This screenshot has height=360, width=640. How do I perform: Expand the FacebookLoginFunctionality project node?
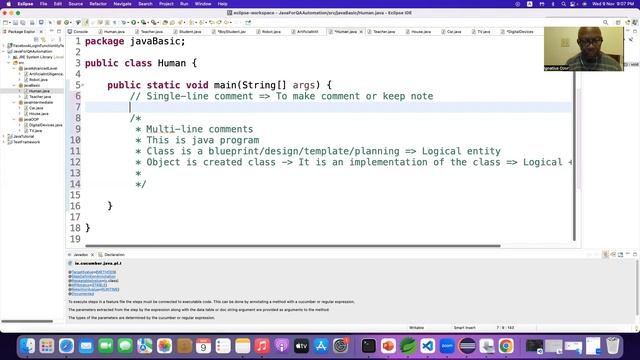[4, 46]
